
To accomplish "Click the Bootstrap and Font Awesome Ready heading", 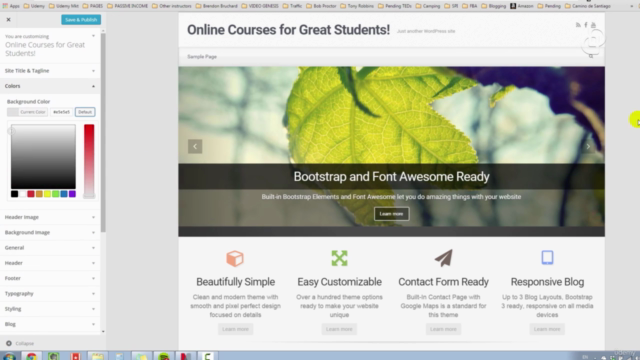I will click(x=391, y=177).
